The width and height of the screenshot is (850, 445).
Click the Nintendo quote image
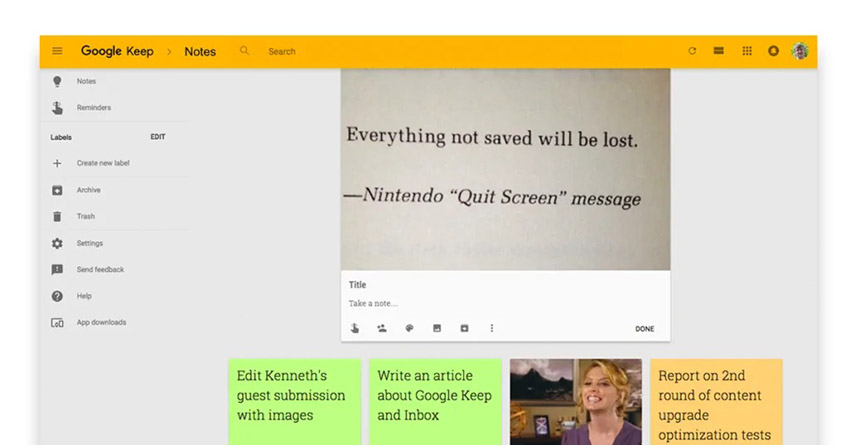point(505,169)
